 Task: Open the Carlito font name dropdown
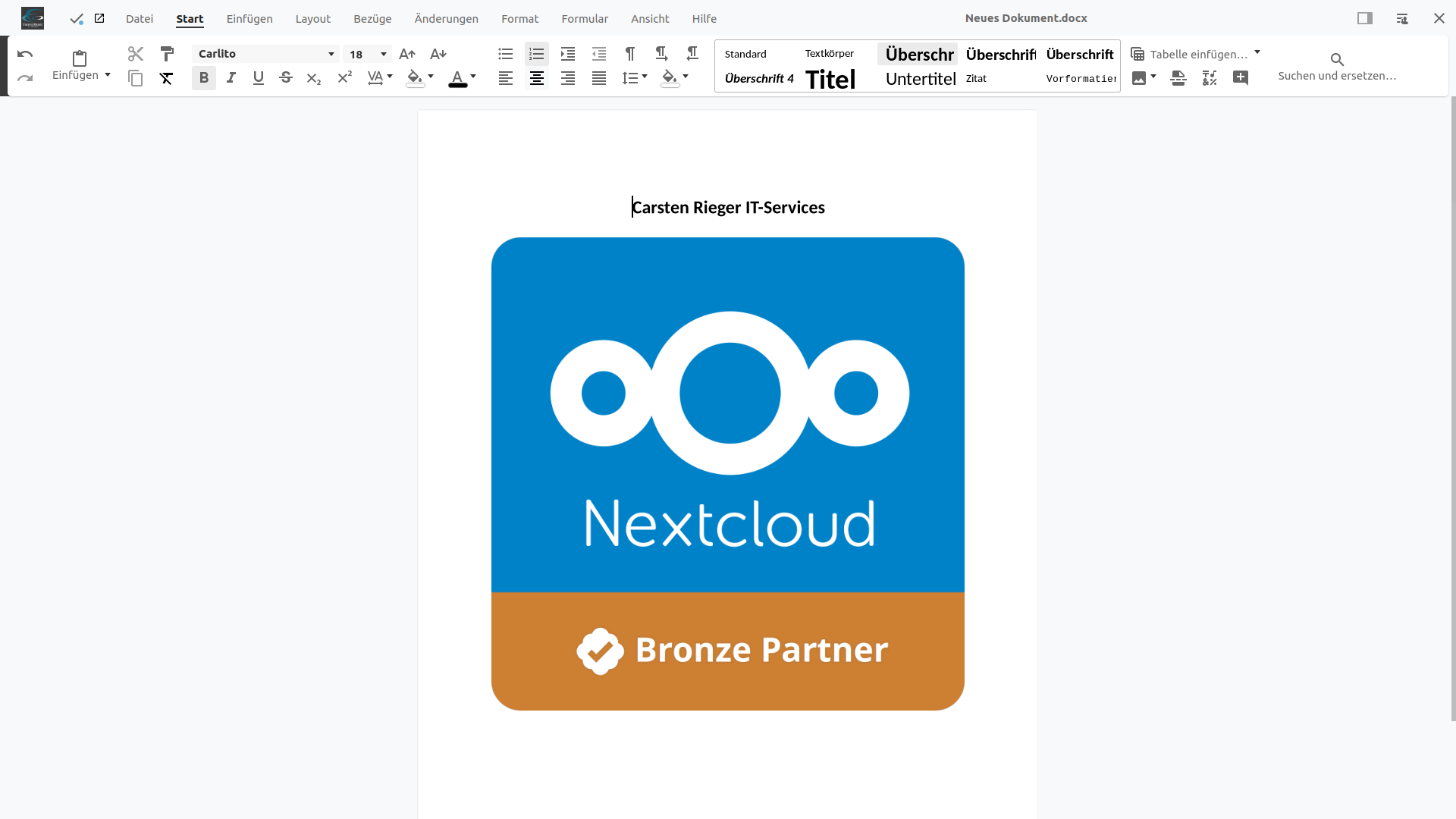(331, 54)
